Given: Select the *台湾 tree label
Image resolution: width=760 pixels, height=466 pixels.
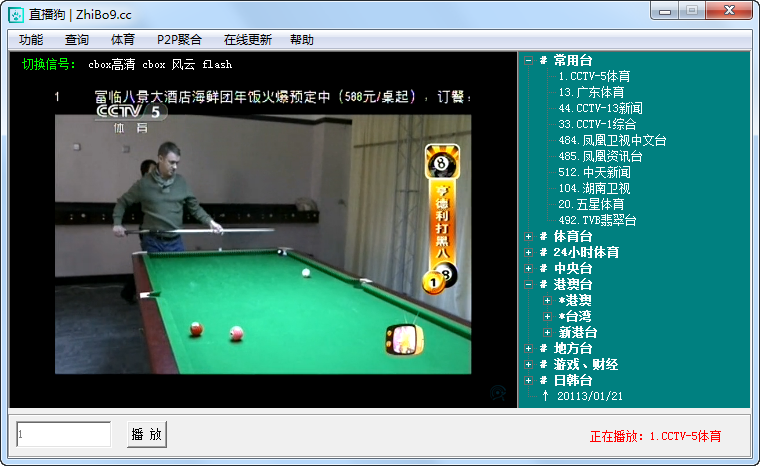Looking at the screenshot, I should (575, 317).
